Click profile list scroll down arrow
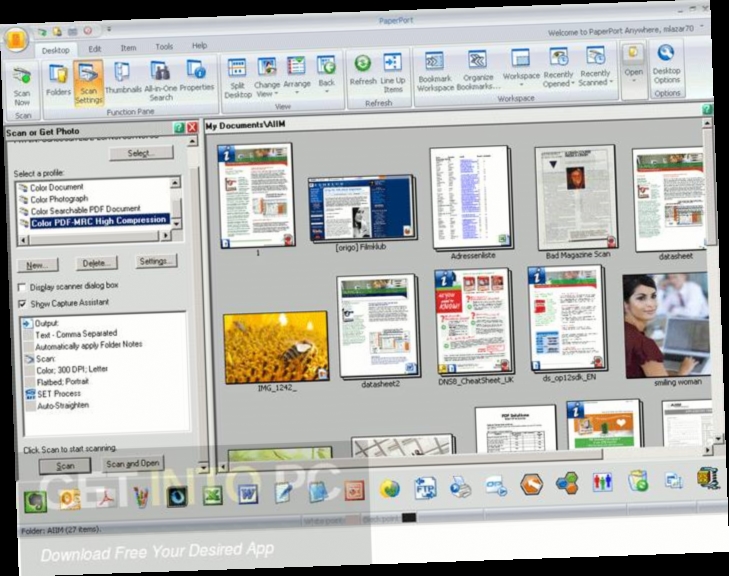Image resolution: width=729 pixels, height=576 pixels. (x=176, y=225)
